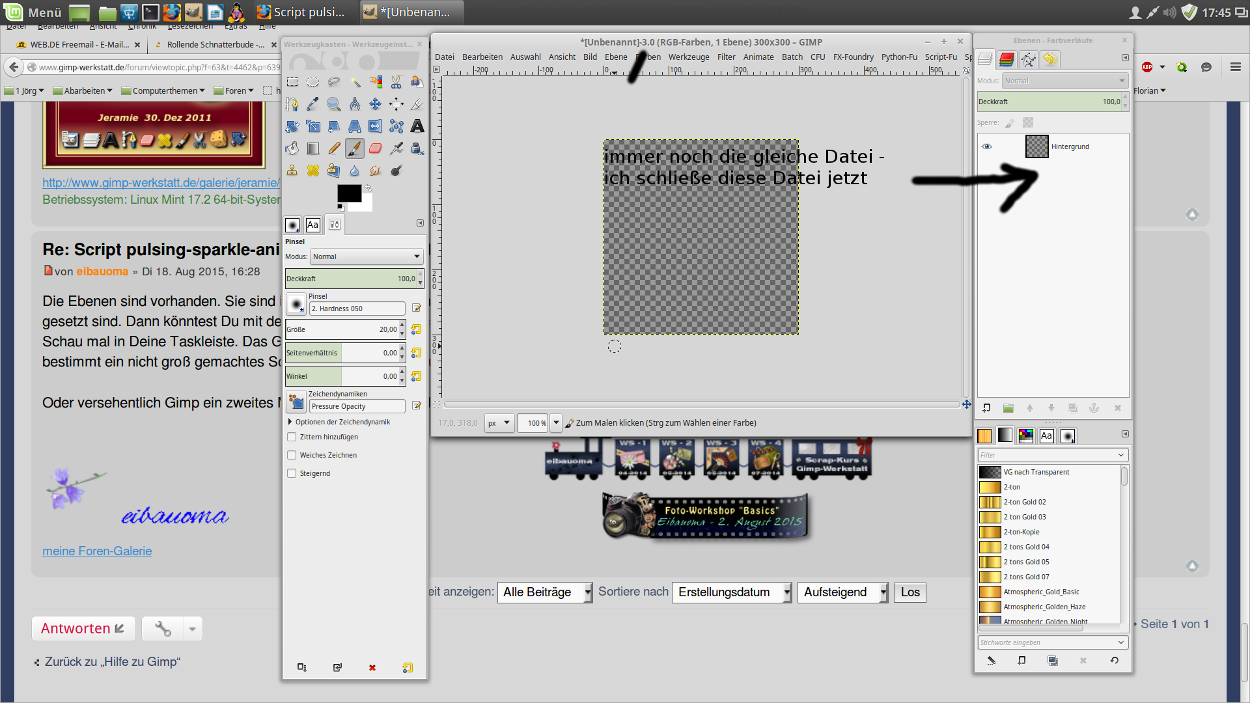
Task: Select the Text tool in toolbox
Action: (417, 126)
